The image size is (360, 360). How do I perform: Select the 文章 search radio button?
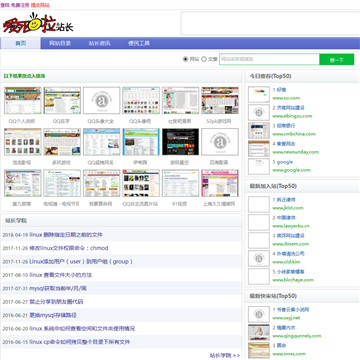pos(204,59)
